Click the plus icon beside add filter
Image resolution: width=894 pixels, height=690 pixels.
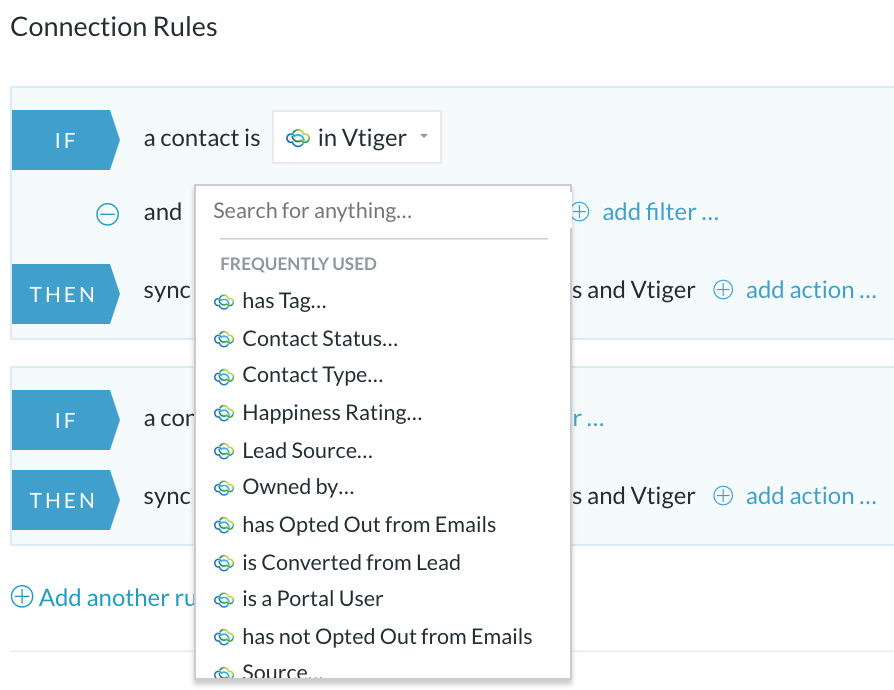tap(580, 212)
